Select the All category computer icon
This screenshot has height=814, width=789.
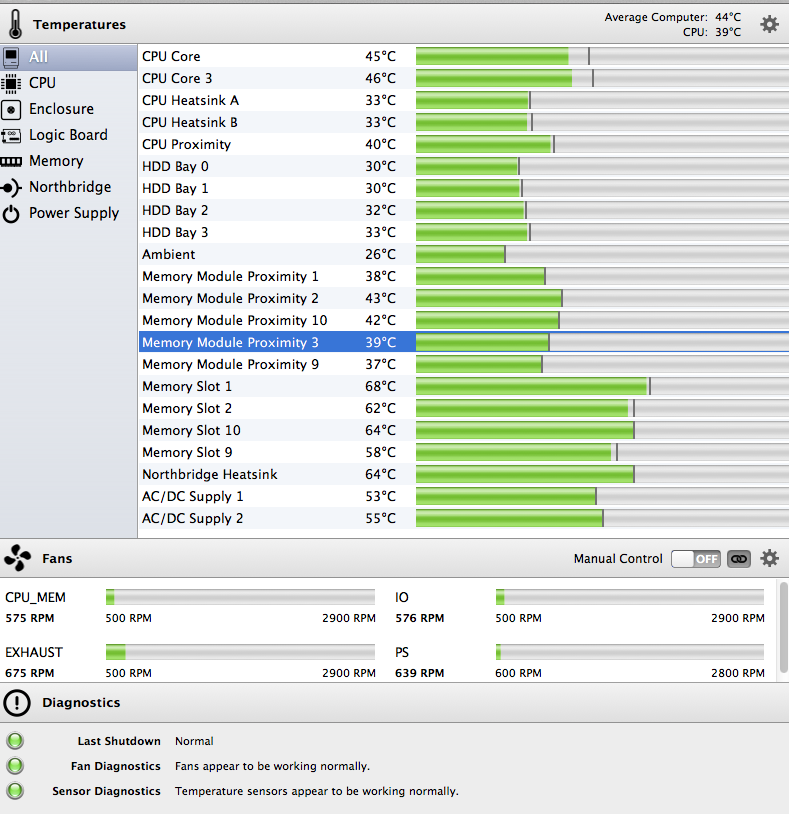11,57
